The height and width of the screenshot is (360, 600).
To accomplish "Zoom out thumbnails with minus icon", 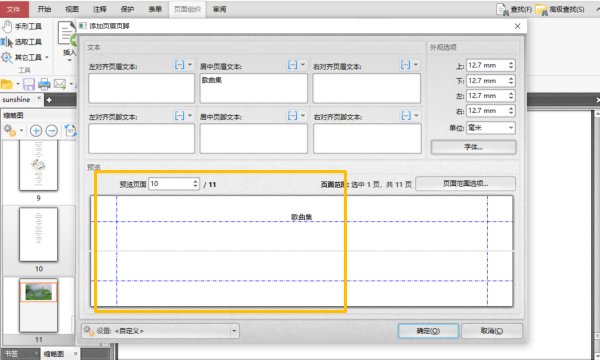I will click(52, 131).
